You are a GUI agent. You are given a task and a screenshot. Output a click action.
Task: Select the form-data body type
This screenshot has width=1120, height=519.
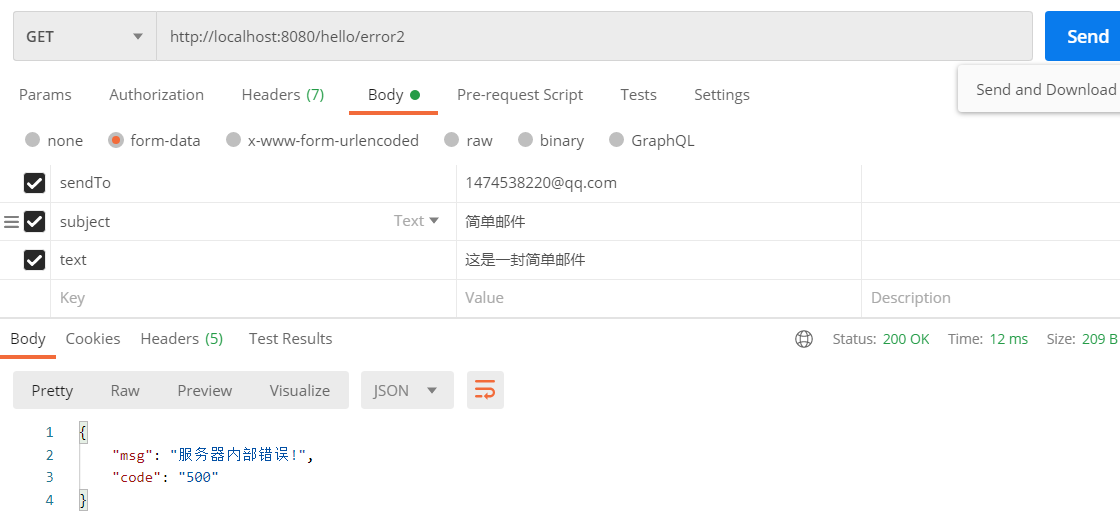coord(154,141)
